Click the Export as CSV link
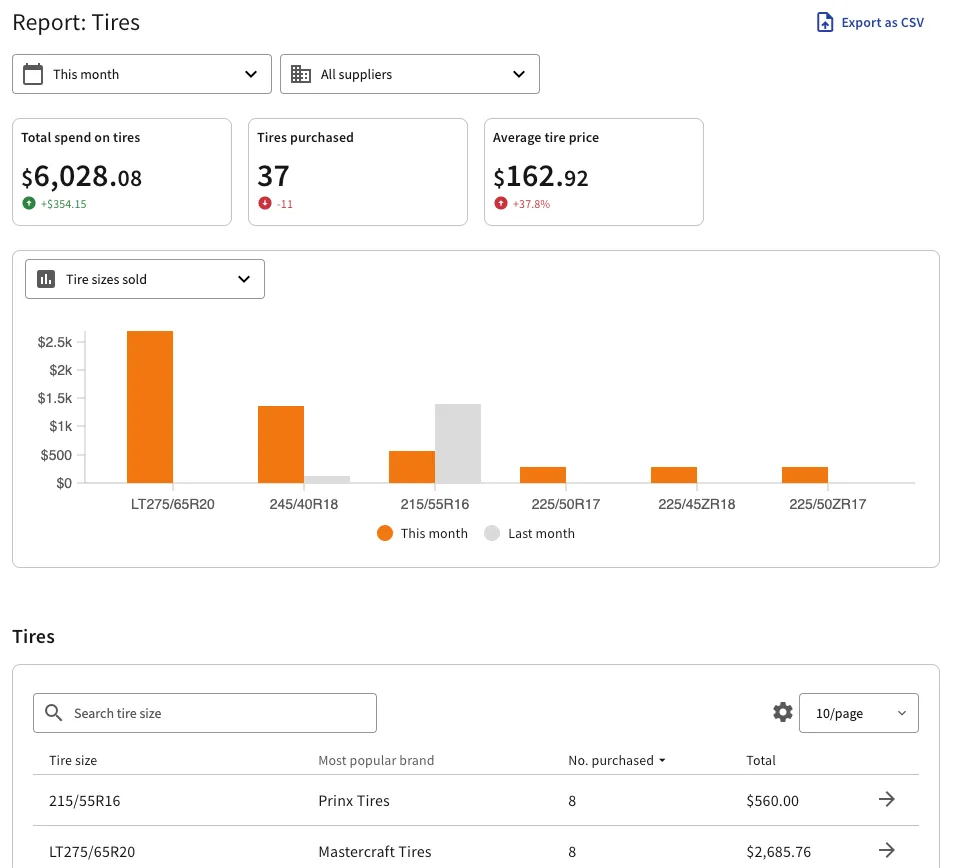953x868 pixels. tap(881, 23)
